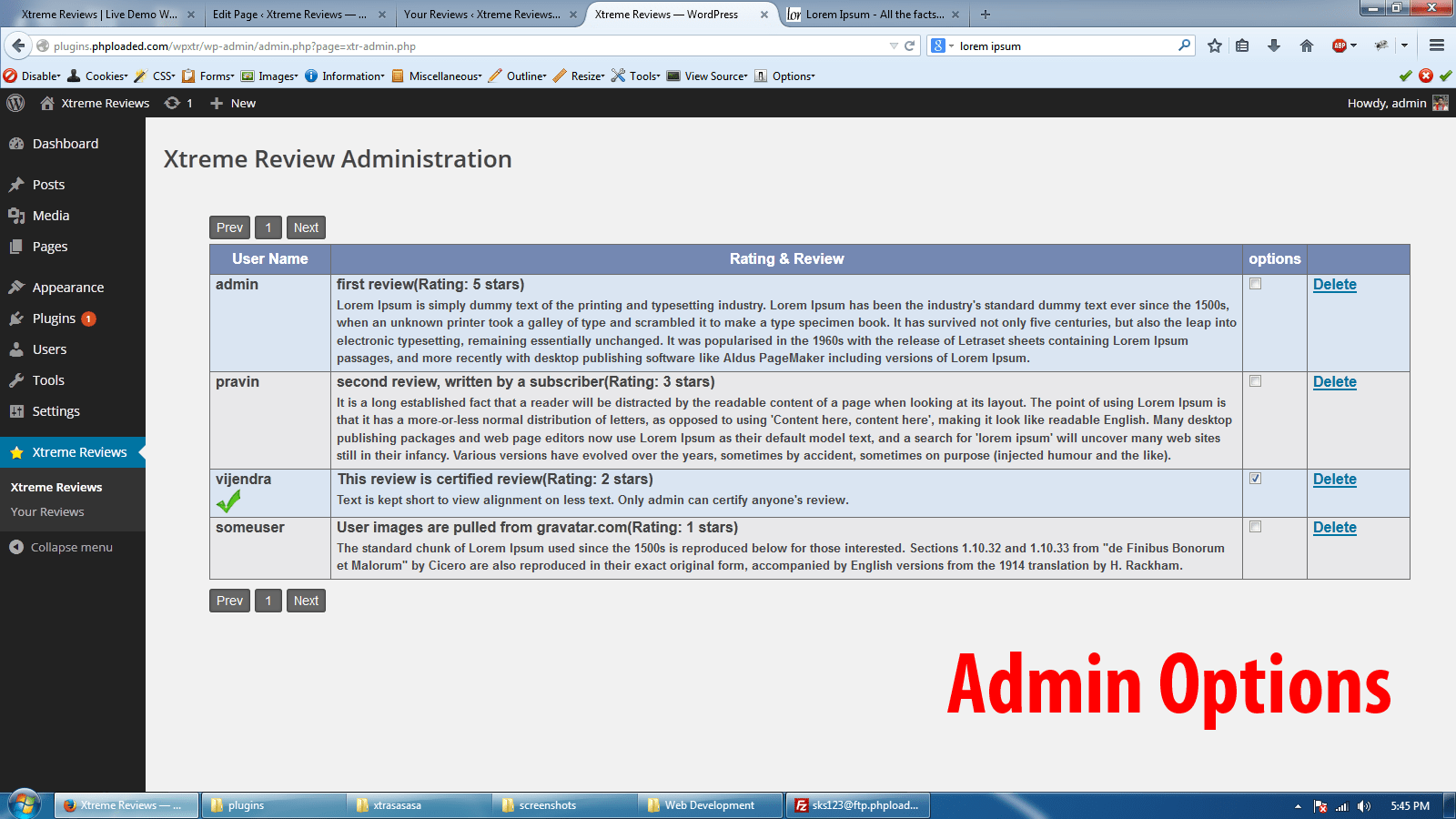Expand the Cookies dropdown
This screenshot has height=819, width=1456.
[x=98, y=76]
